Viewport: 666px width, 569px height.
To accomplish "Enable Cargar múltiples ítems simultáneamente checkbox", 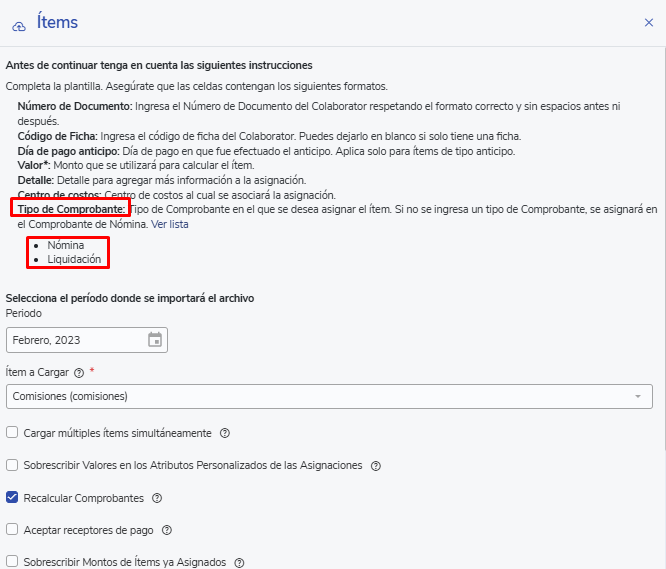I will (x=12, y=433).
